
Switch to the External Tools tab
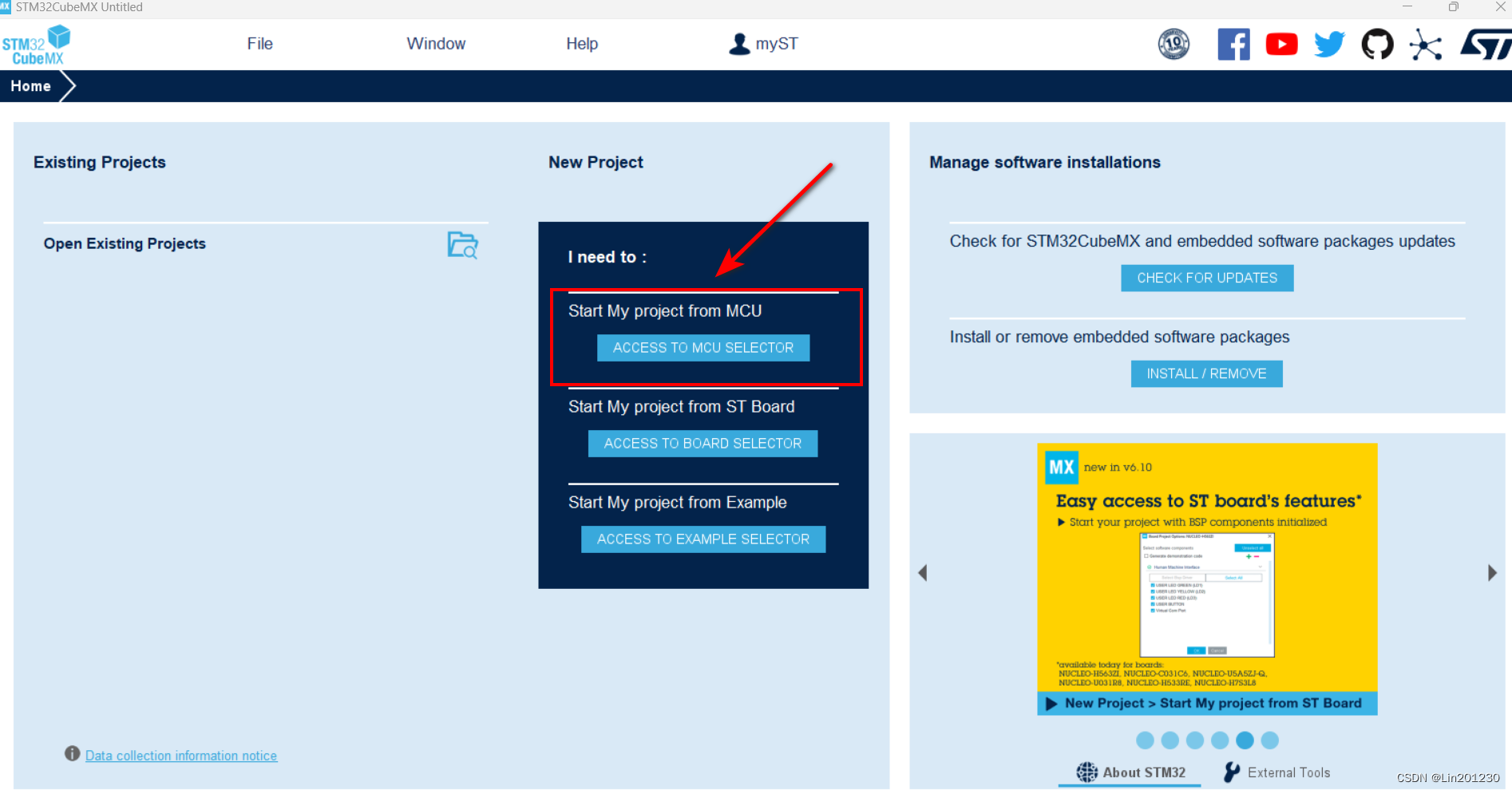[x=1277, y=772]
